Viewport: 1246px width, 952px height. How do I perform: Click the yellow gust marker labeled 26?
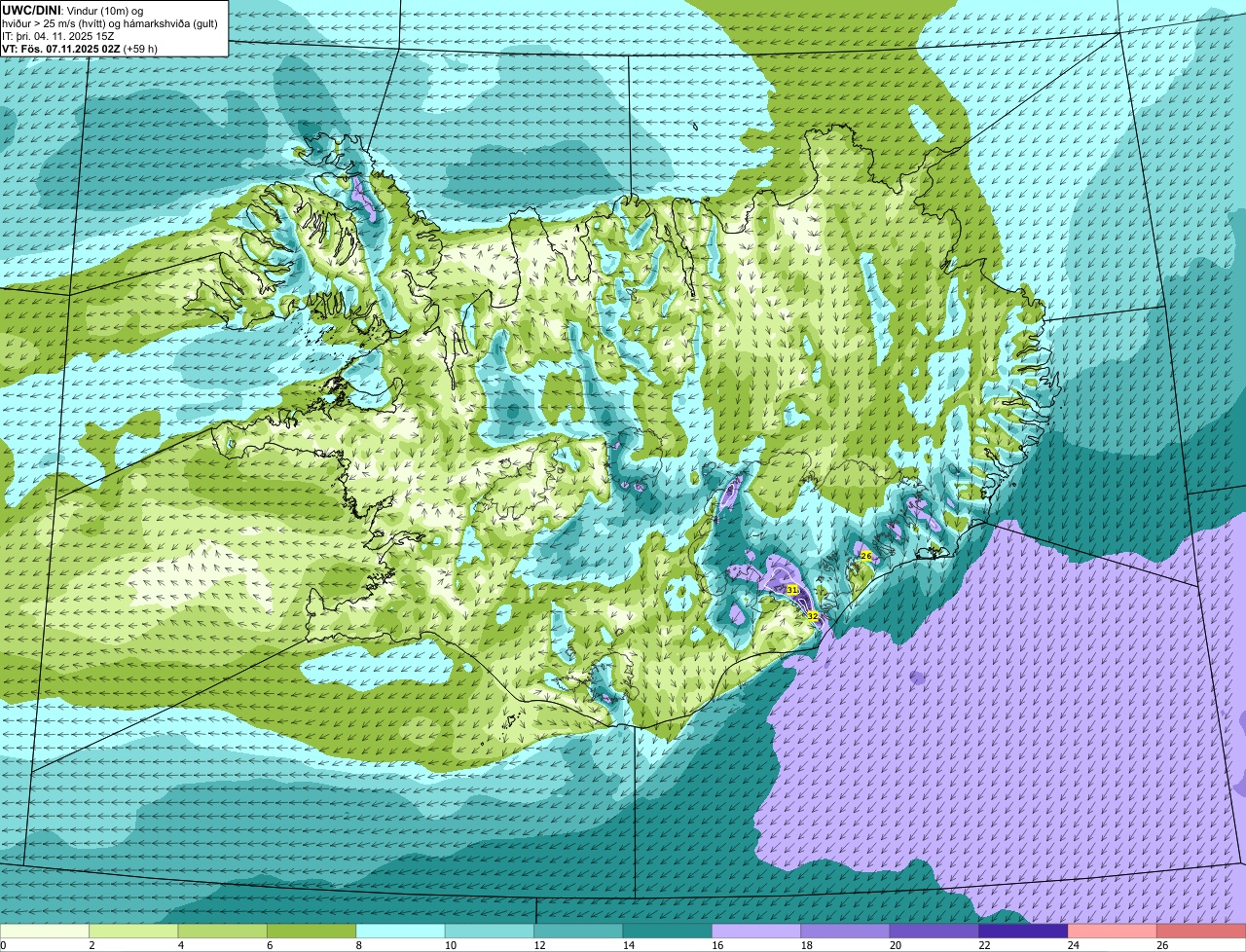click(866, 556)
